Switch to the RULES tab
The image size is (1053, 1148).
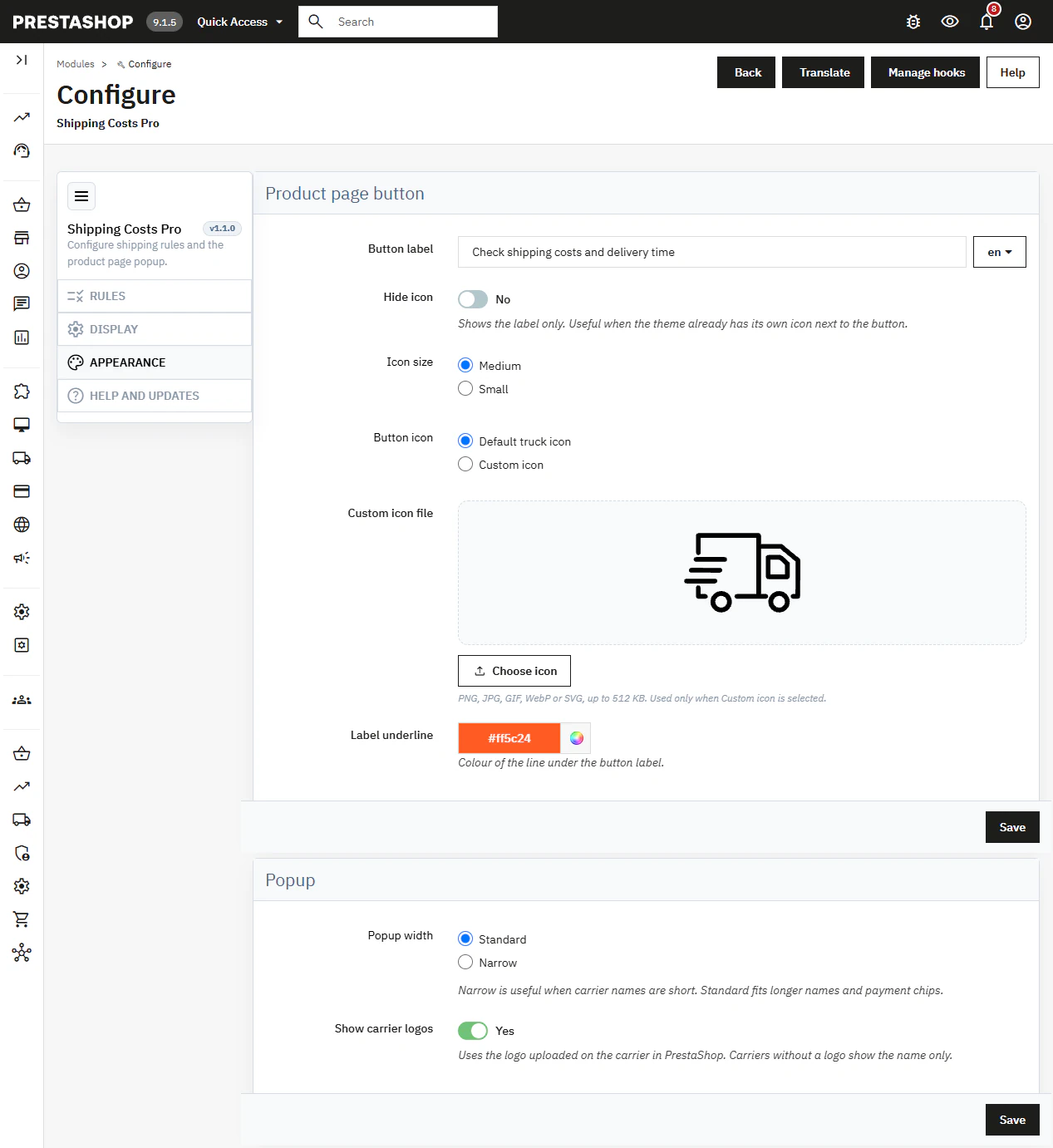click(155, 296)
